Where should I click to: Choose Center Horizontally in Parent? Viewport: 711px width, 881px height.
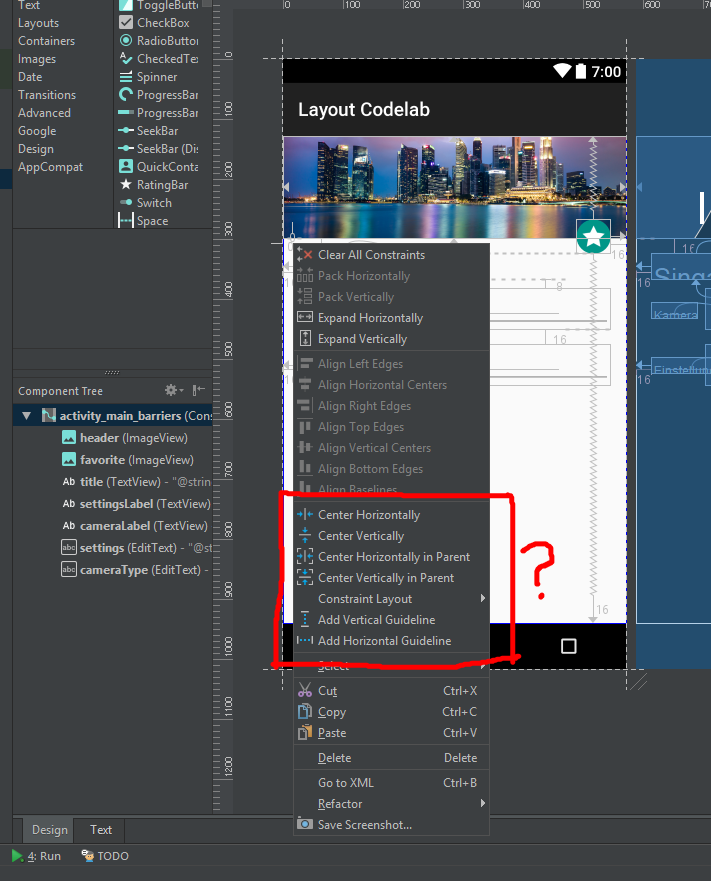[391, 556]
